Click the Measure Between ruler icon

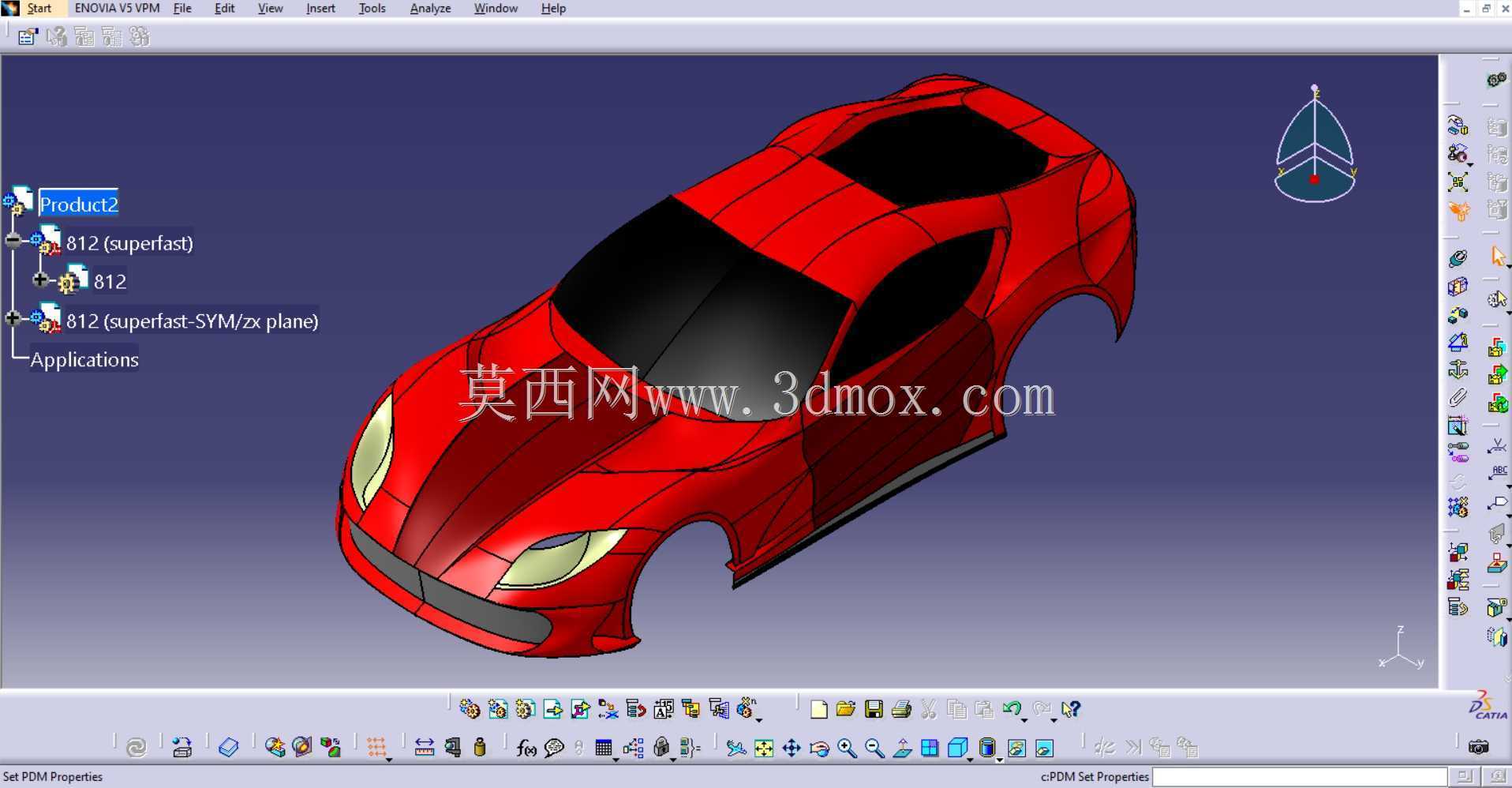pyautogui.click(x=425, y=748)
